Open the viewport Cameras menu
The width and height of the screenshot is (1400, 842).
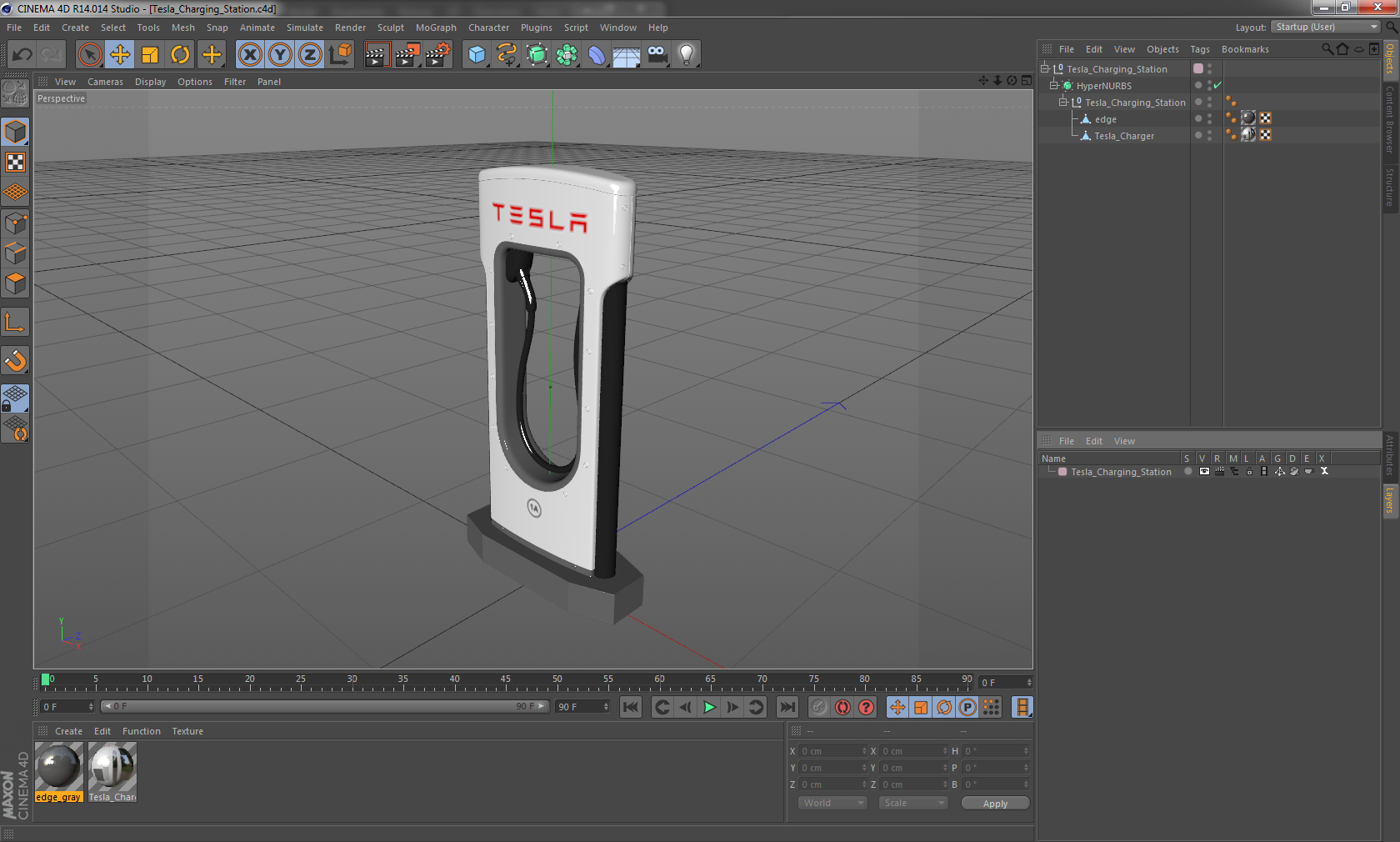(105, 82)
